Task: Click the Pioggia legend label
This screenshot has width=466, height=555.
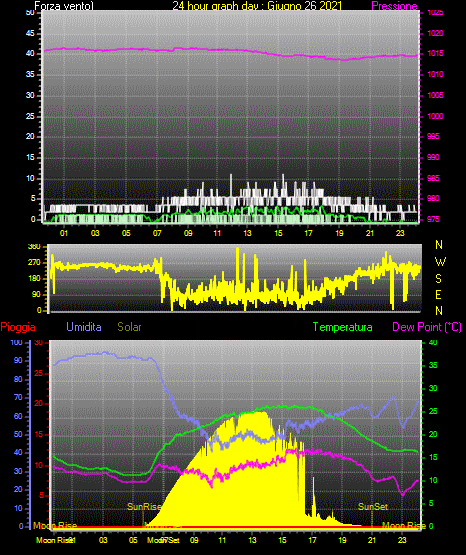Action: (x=18, y=327)
